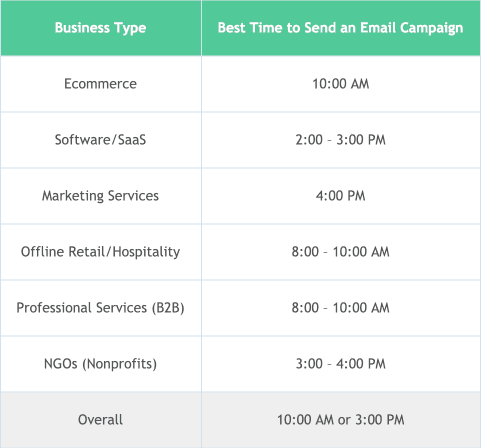Click the B2B 8:00 - 10:00 AM cell
Viewport: 481px width, 448px height.
341,308
